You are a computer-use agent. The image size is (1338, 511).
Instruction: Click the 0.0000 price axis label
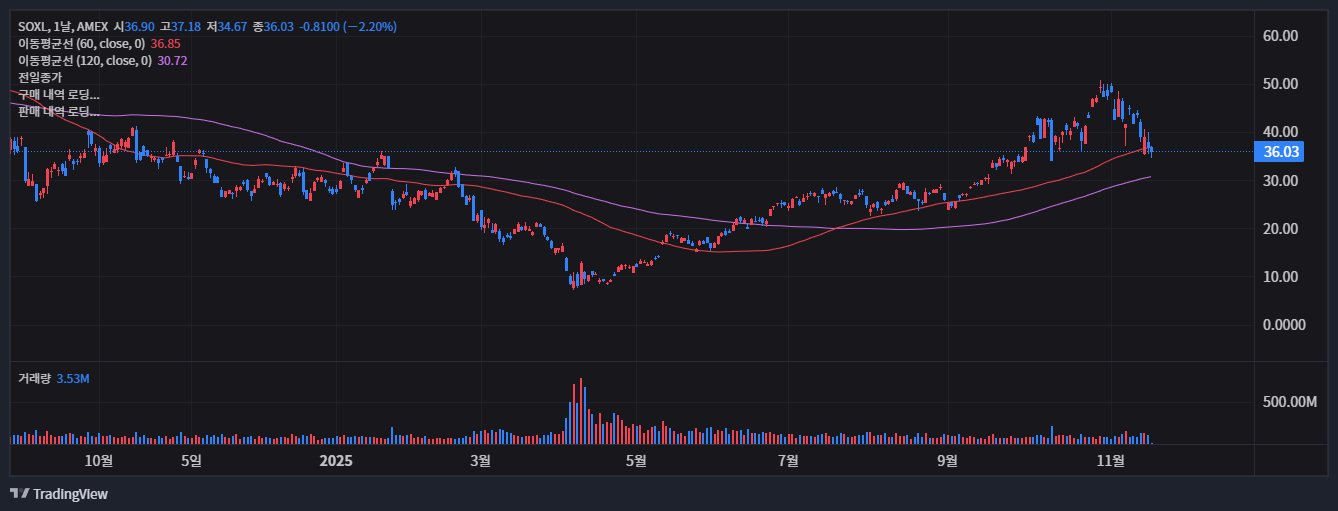pyautogui.click(x=1284, y=325)
